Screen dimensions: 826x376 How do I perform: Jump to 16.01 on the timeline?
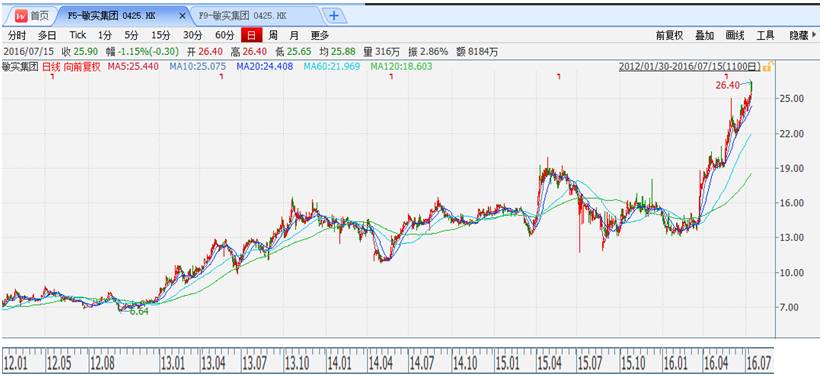coord(676,363)
